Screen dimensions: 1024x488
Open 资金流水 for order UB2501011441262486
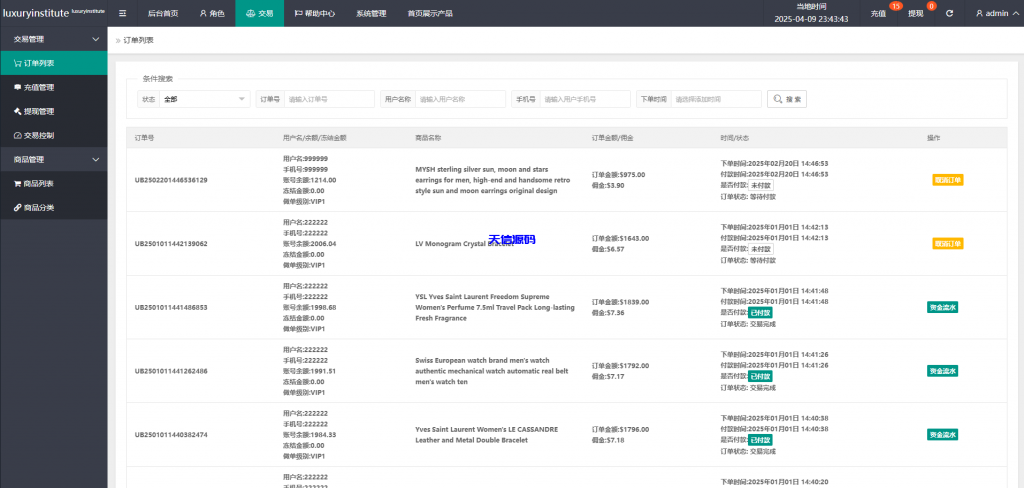[942, 371]
